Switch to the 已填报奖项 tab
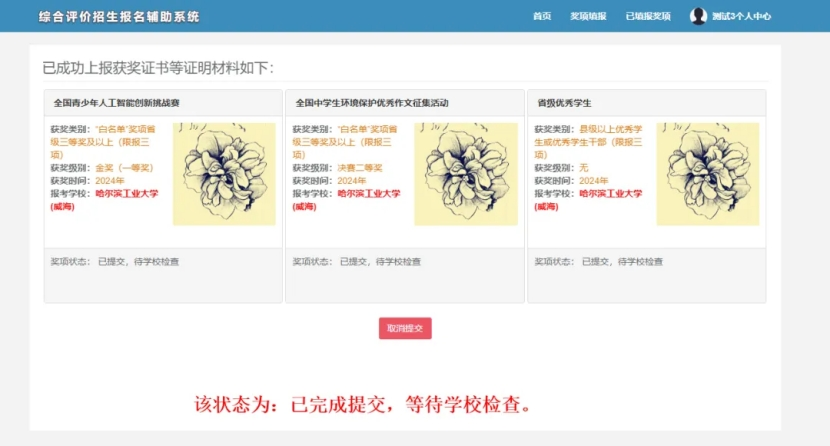Viewport: 830px width, 446px height. point(648,17)
